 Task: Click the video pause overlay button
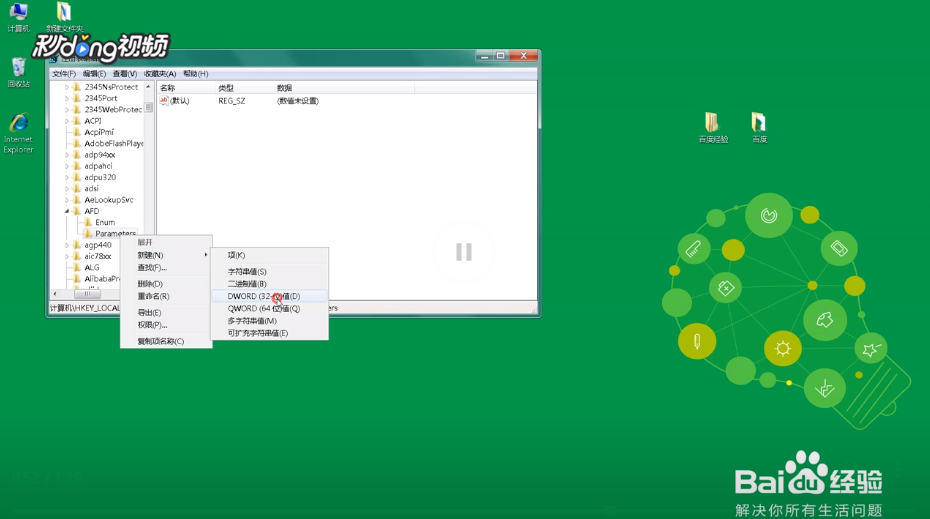pyautogui.click(x=464, y=252)
